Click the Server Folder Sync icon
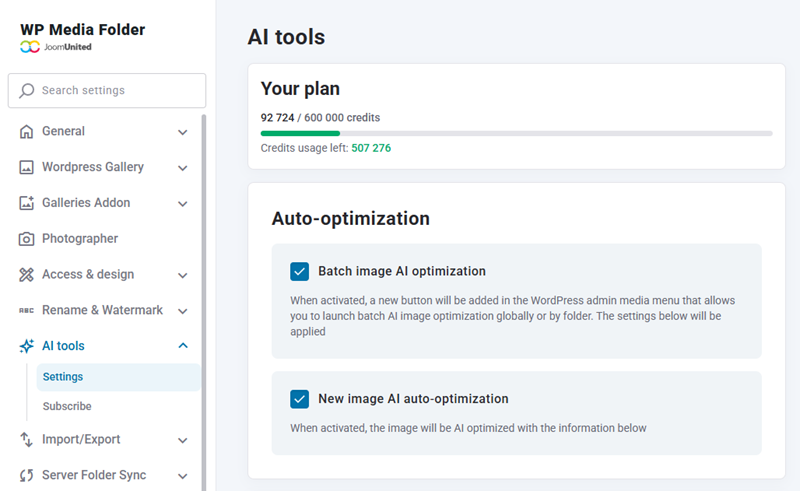 pos(26,476)
